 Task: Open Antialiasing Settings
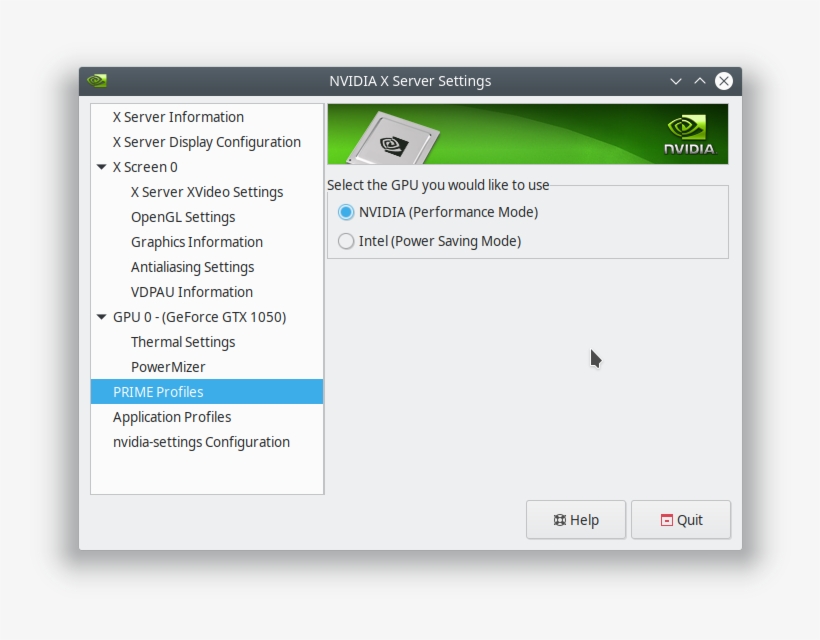click(x=193, y=267)
